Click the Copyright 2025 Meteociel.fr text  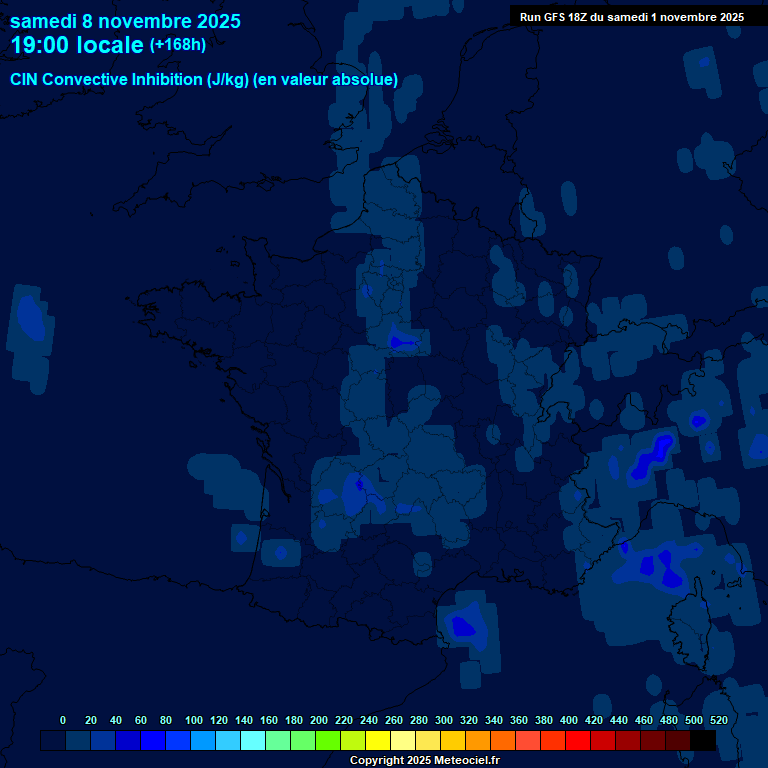[x=424, y=760]
